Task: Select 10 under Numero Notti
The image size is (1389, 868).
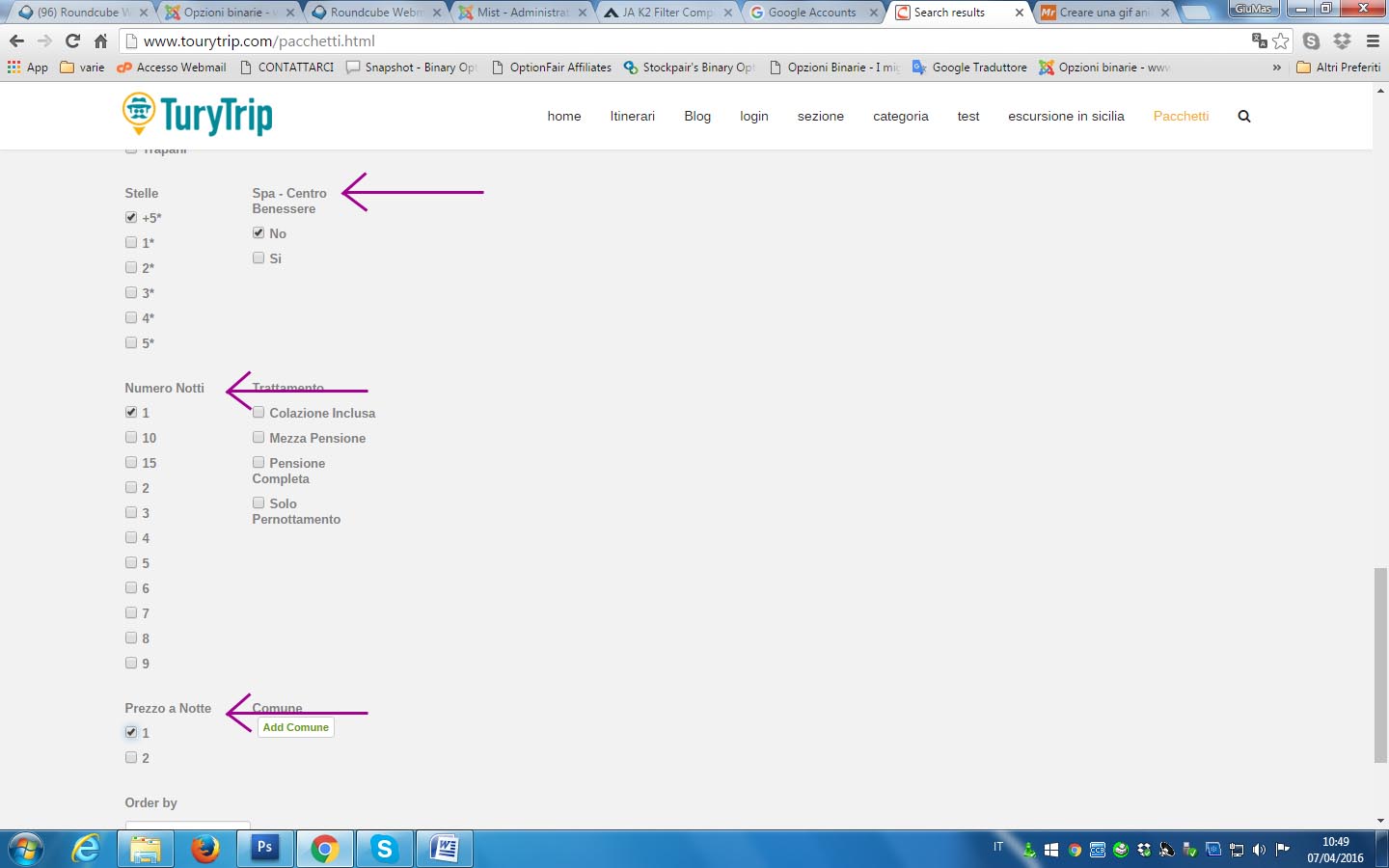Action: (131, 437)
